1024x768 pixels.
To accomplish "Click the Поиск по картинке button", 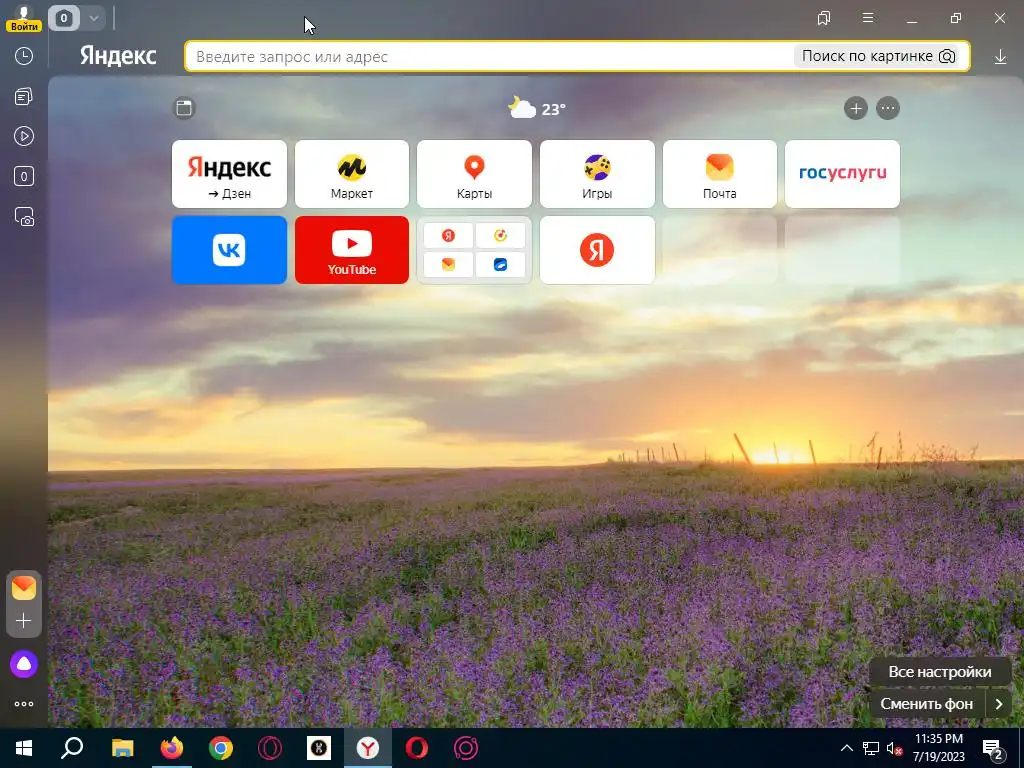I will (x=878, y=56).
